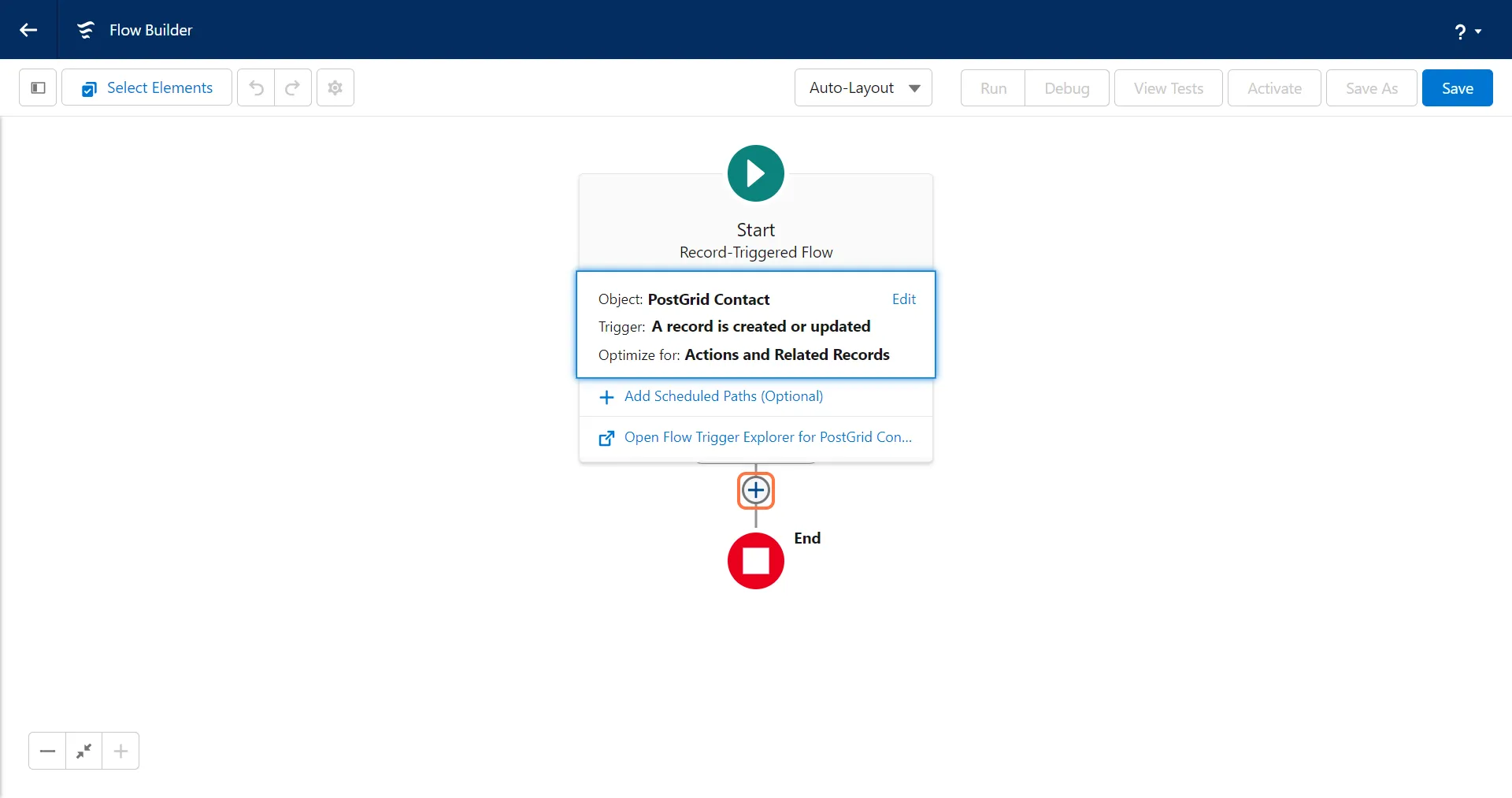Edit the PostGrid Contact trigger

tap(903, 299)
